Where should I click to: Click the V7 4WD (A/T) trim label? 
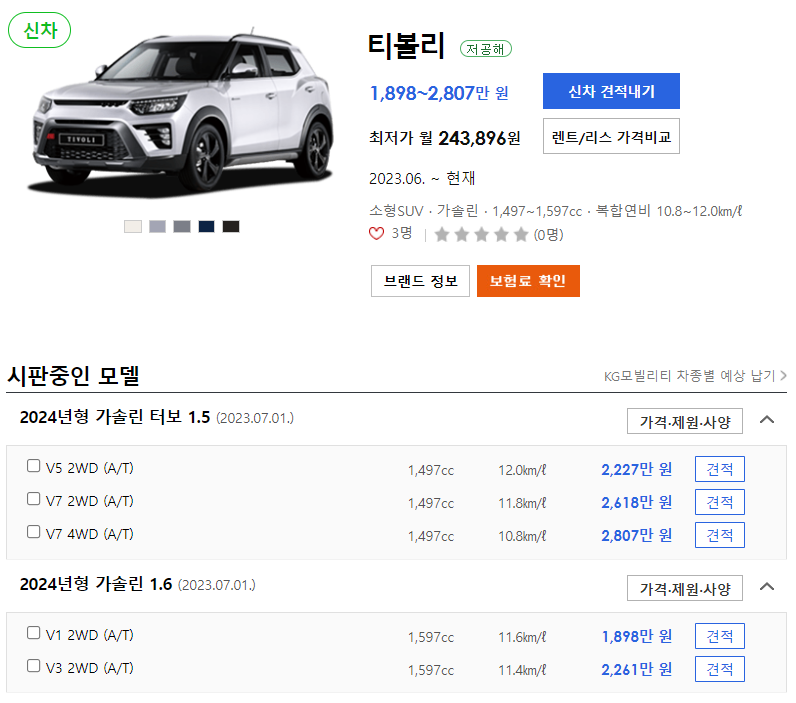(x=89, y=534)
